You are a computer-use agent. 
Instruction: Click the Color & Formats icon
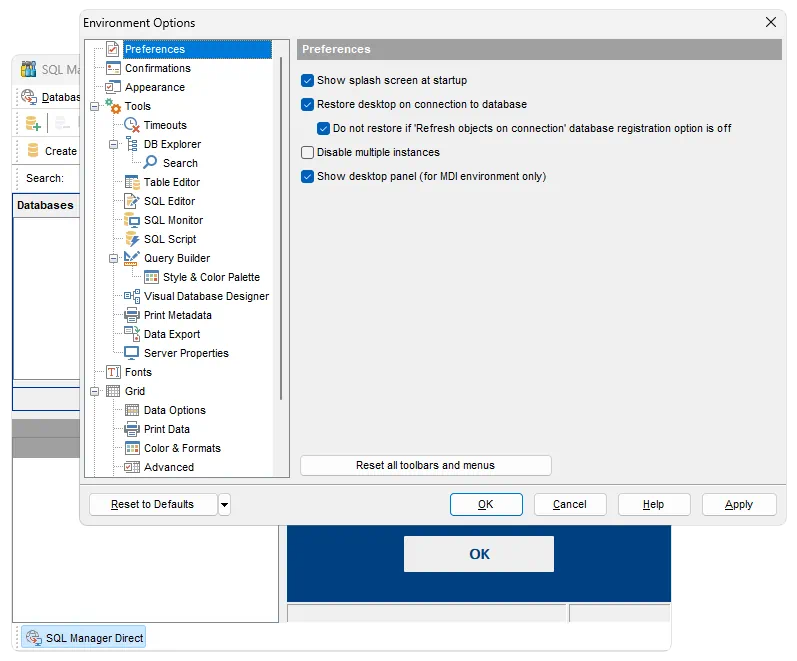click(x=132, y=448)
